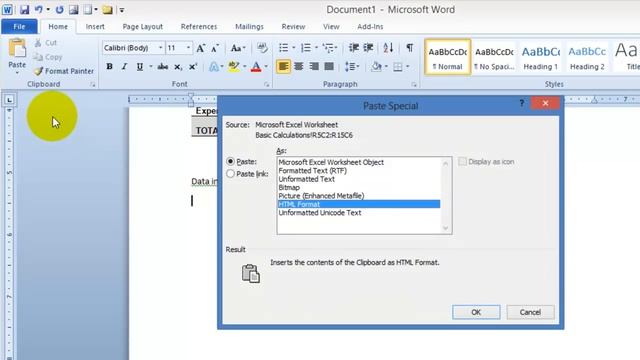Open the Shading fill color
640x360 pixels.
point(376,67)
